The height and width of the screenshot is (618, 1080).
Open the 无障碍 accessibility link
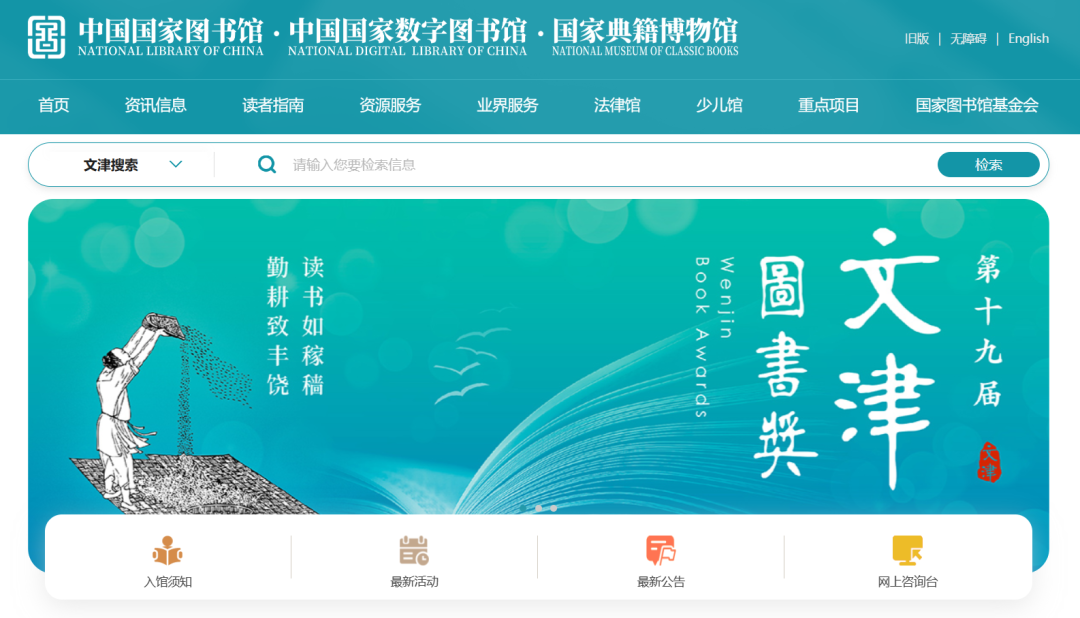pos(968,39)
